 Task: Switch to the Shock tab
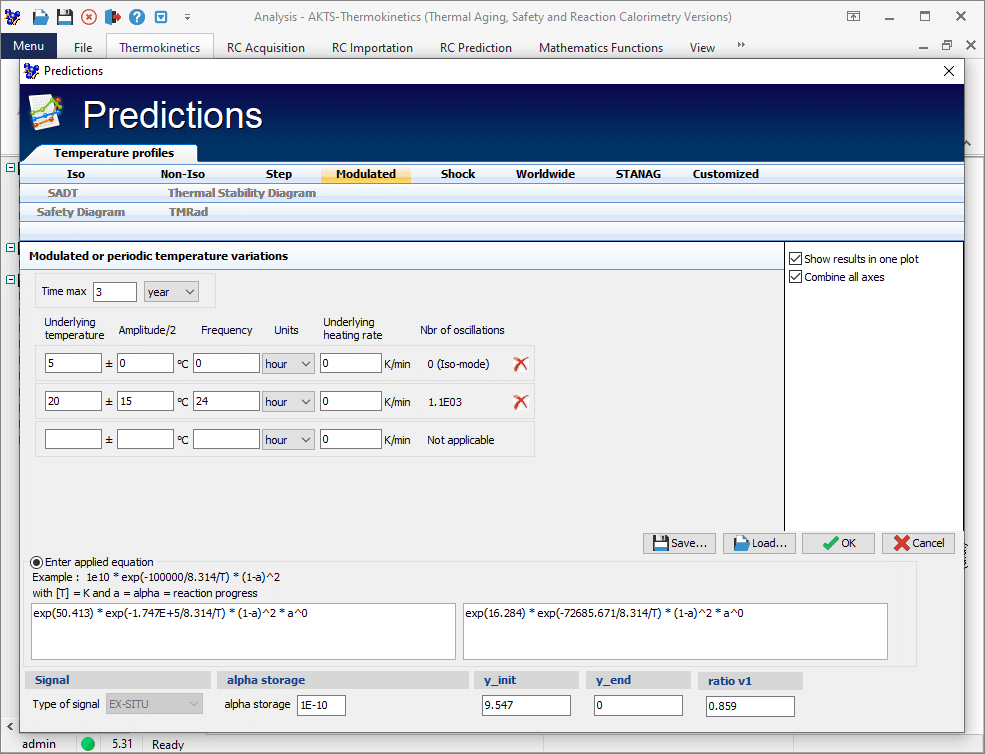tap(457, 173)
